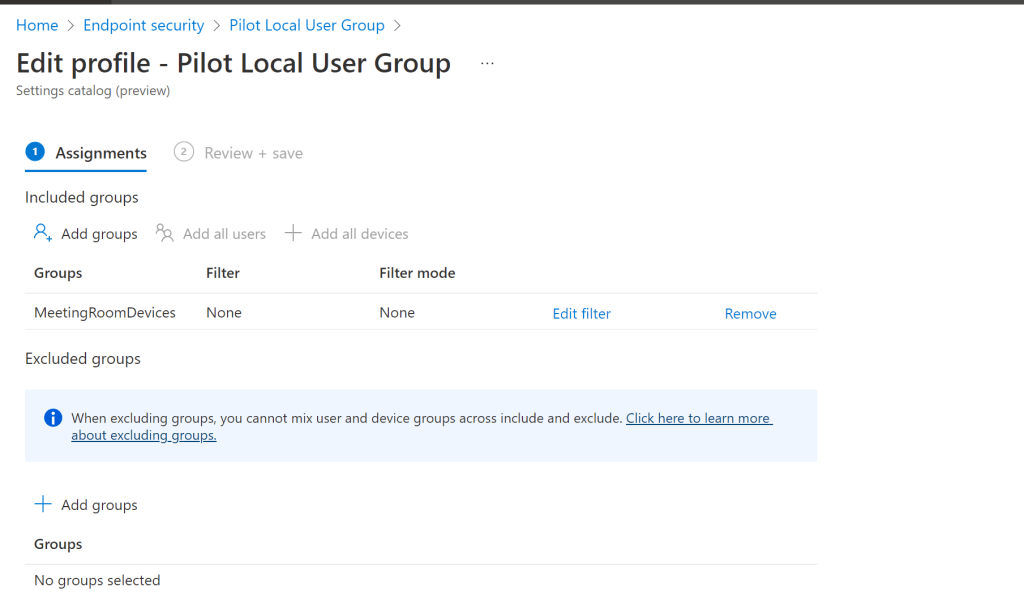Open the ellipsis more options menu

click(x=487, y=63)
